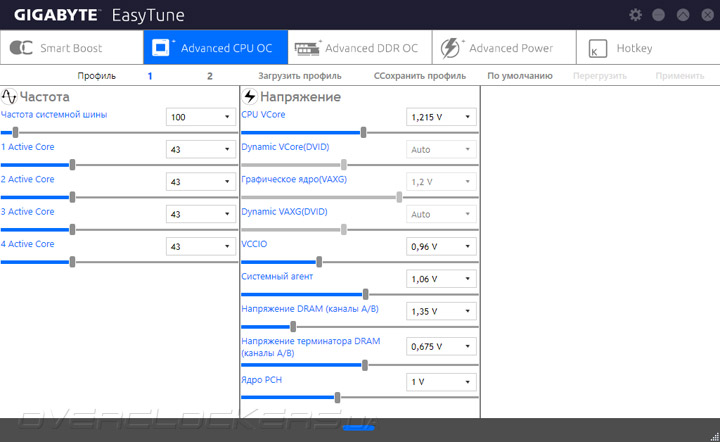Open the Ядро PCH voltage dropdown

click(x=441, y=382)
